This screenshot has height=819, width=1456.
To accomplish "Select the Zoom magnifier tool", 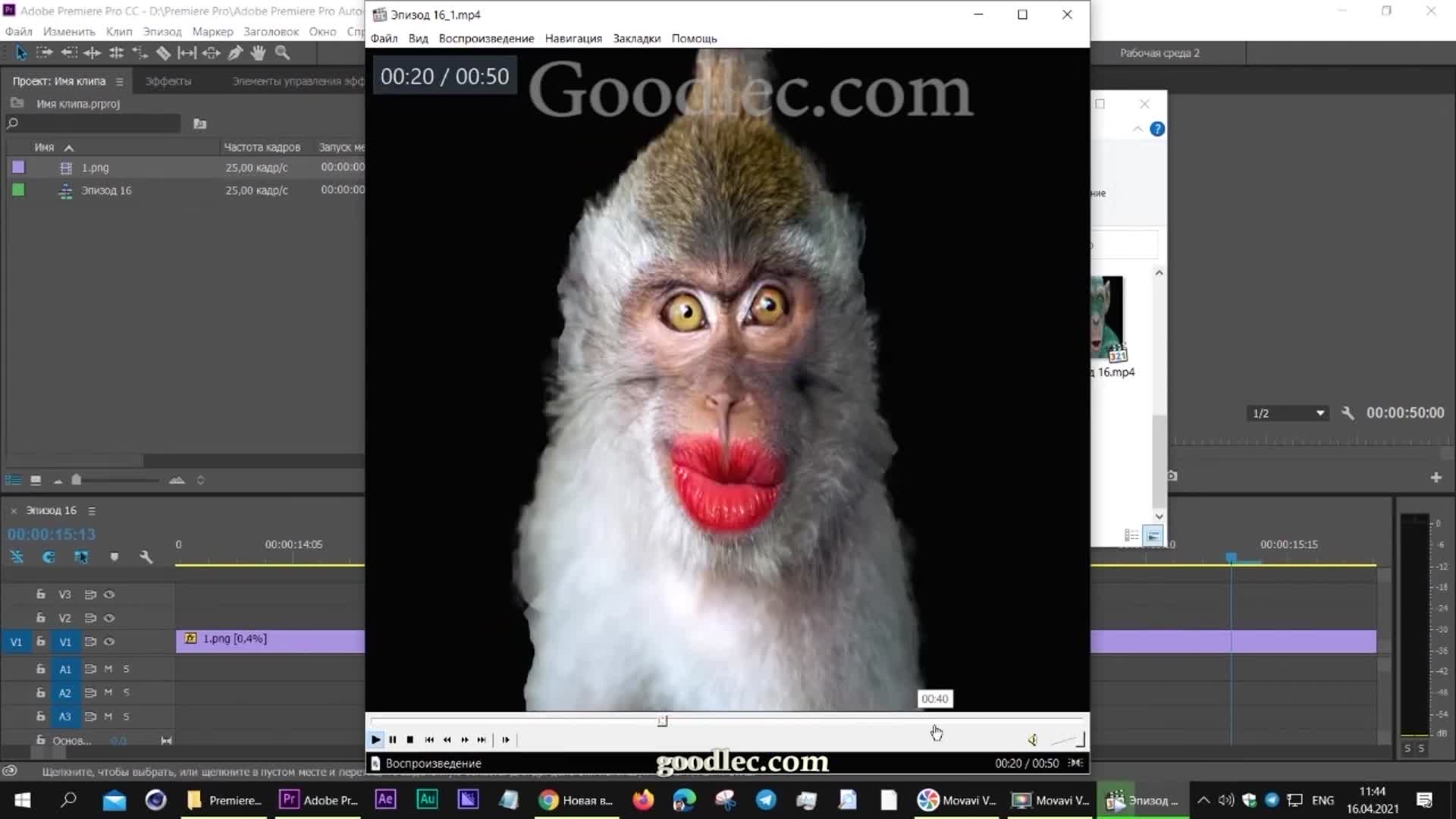I will point(282,52).
